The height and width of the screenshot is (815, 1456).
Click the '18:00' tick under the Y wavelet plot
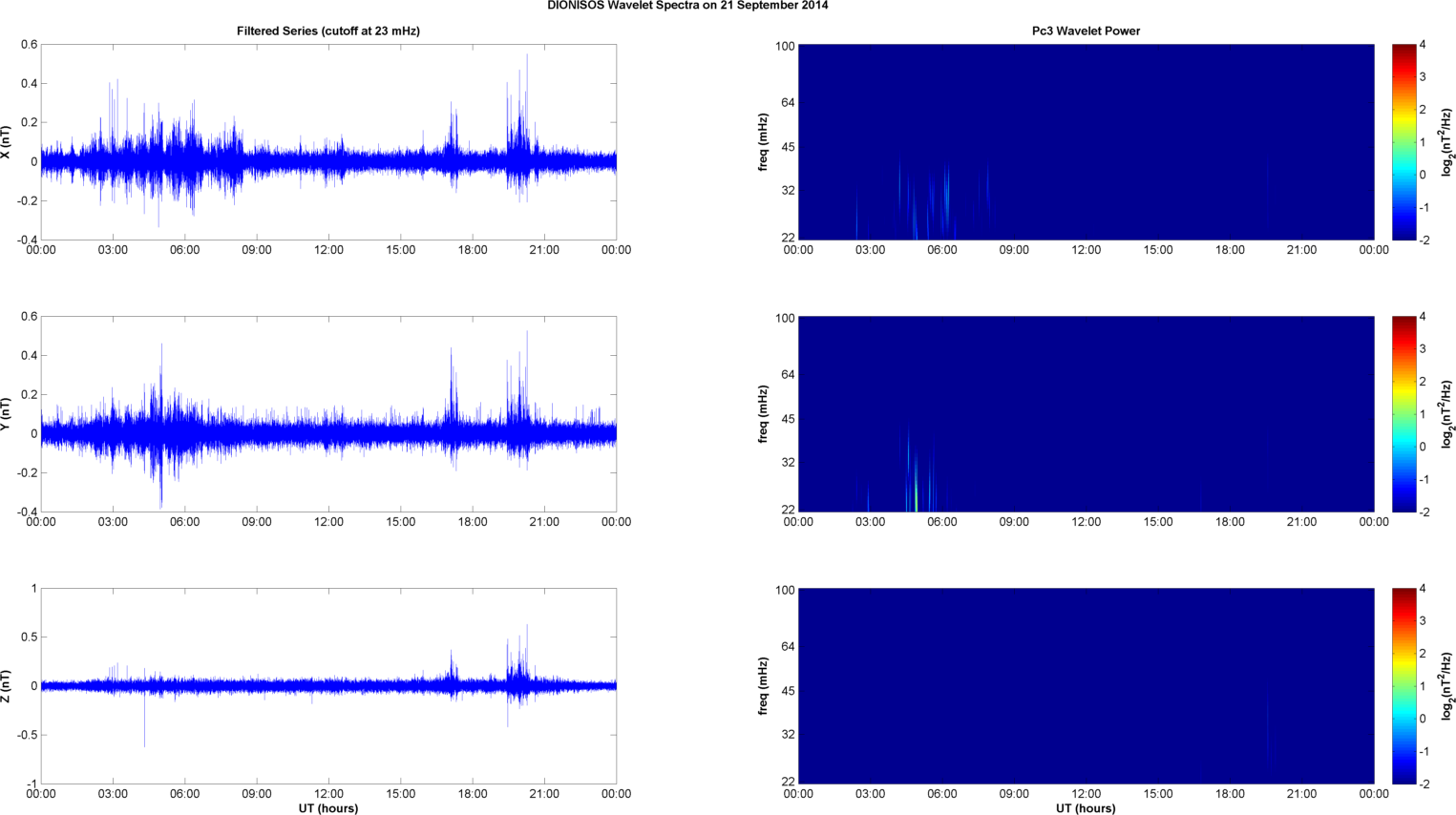[x=1230, y=522]
